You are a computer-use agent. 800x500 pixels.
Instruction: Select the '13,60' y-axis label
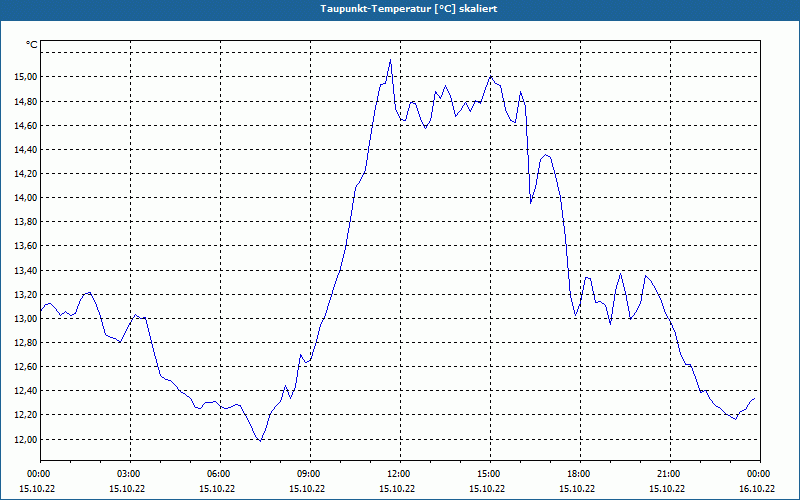[28, 246]
